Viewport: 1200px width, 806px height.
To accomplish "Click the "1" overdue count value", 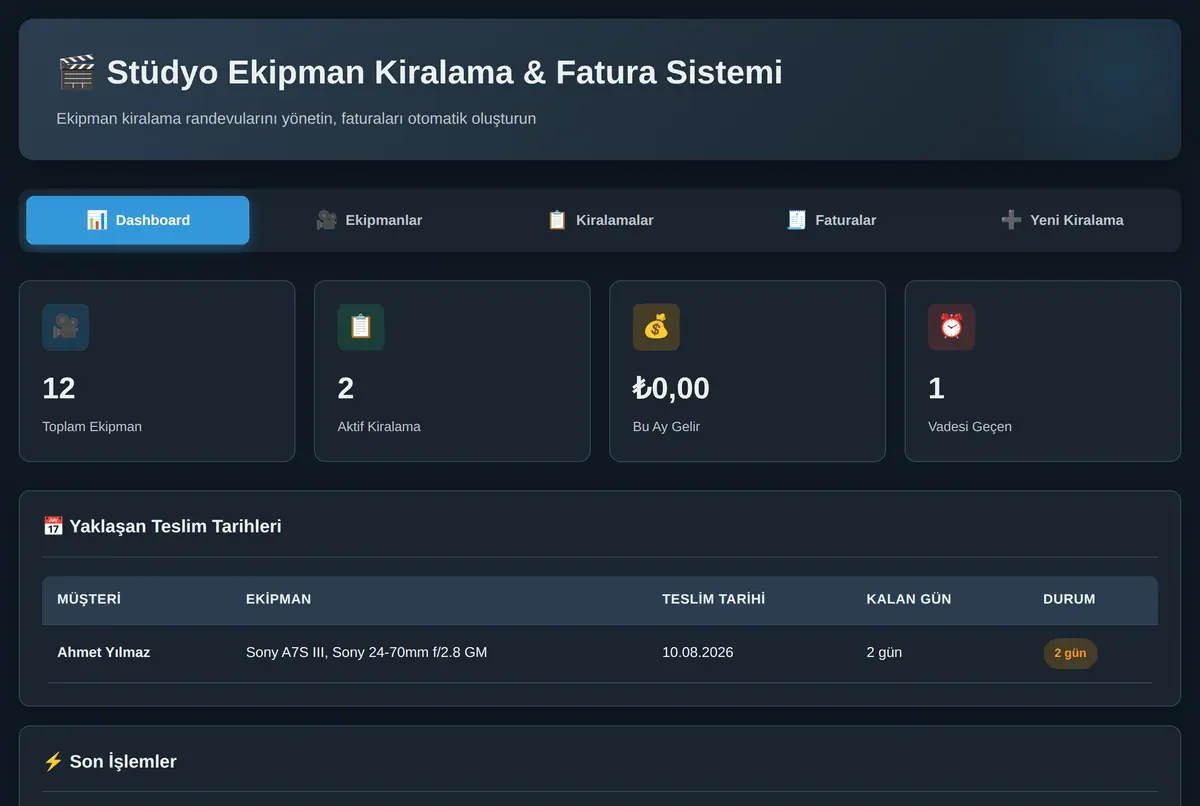I will 936,388.
